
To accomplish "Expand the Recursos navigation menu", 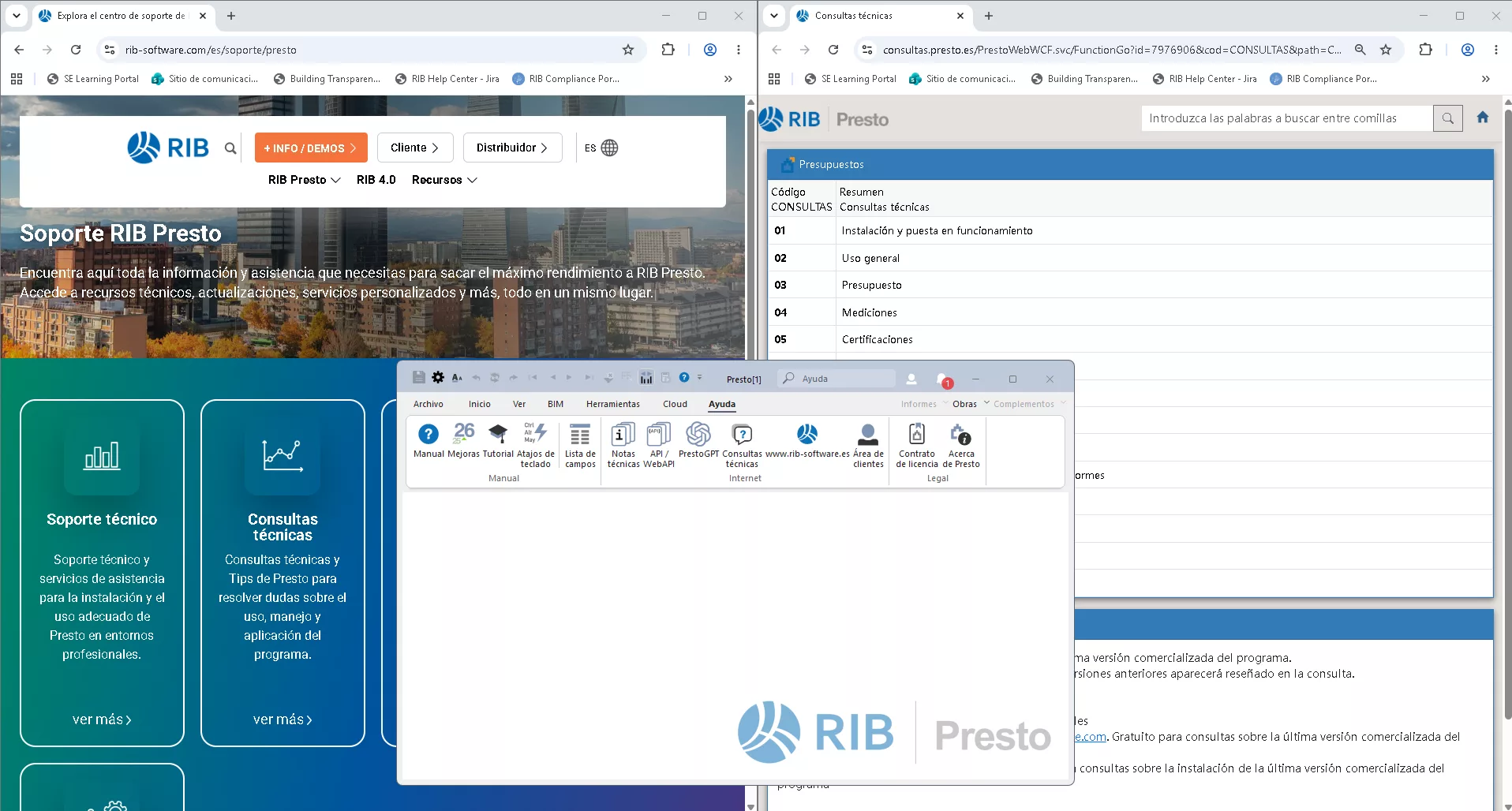I will coord(444,180).
